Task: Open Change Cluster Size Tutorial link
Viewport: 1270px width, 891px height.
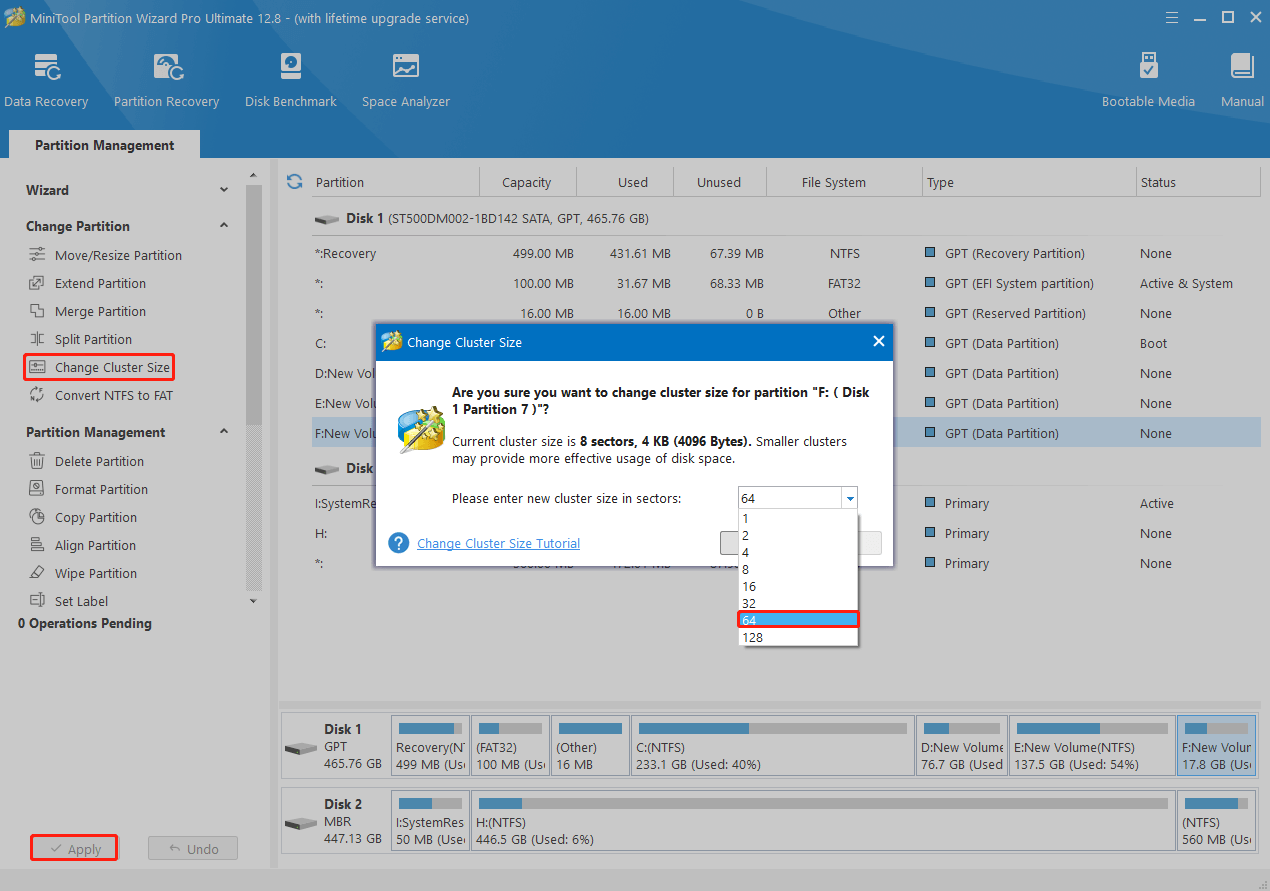Action: (498, 543)
